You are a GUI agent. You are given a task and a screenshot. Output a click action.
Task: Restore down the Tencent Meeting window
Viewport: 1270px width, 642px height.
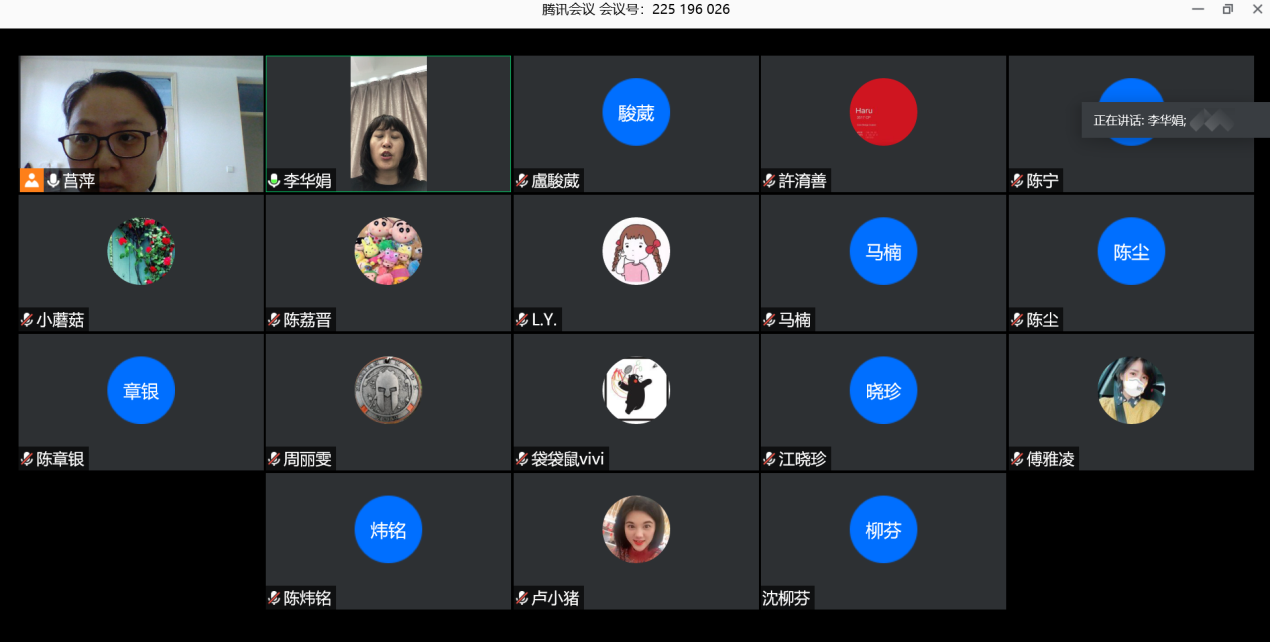pos(1227,9)
